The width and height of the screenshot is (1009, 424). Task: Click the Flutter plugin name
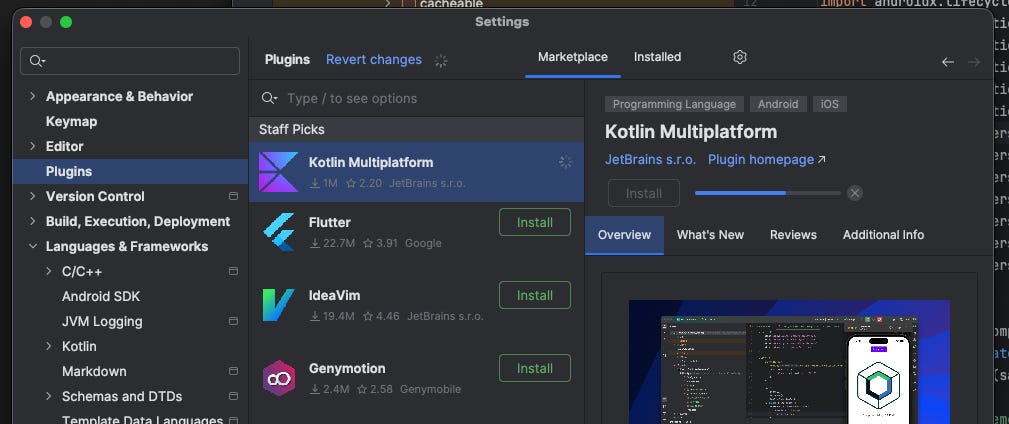point(329,223)
